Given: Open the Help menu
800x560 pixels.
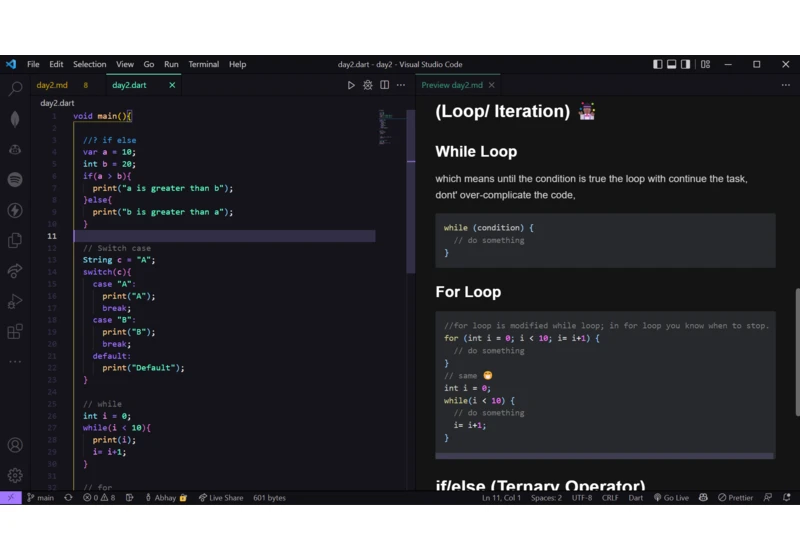Looking at the screenshot, I should 237,64.
